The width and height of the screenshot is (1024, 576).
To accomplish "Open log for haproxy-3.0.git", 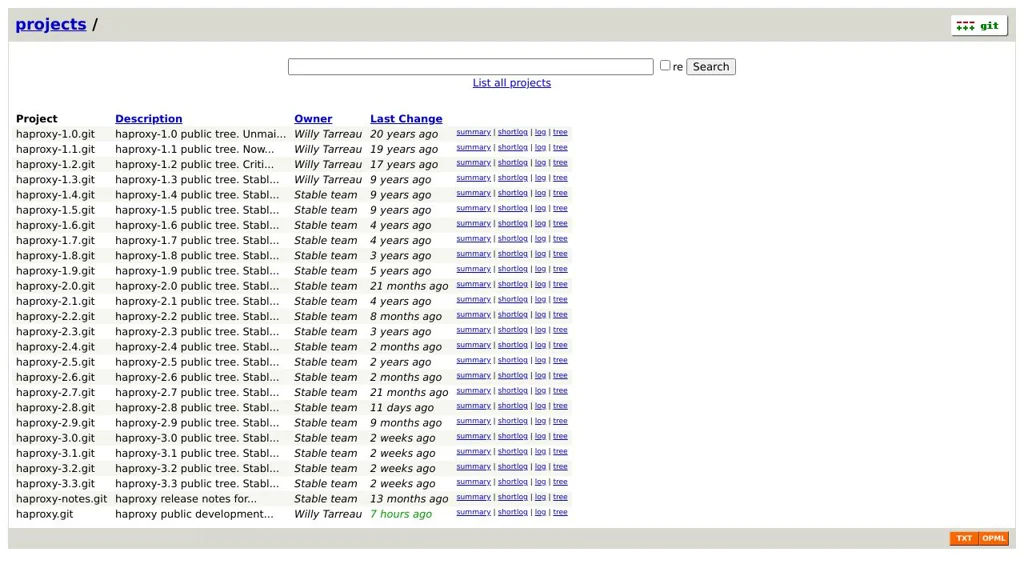I will pyautogui.click(x=540, y=436).
